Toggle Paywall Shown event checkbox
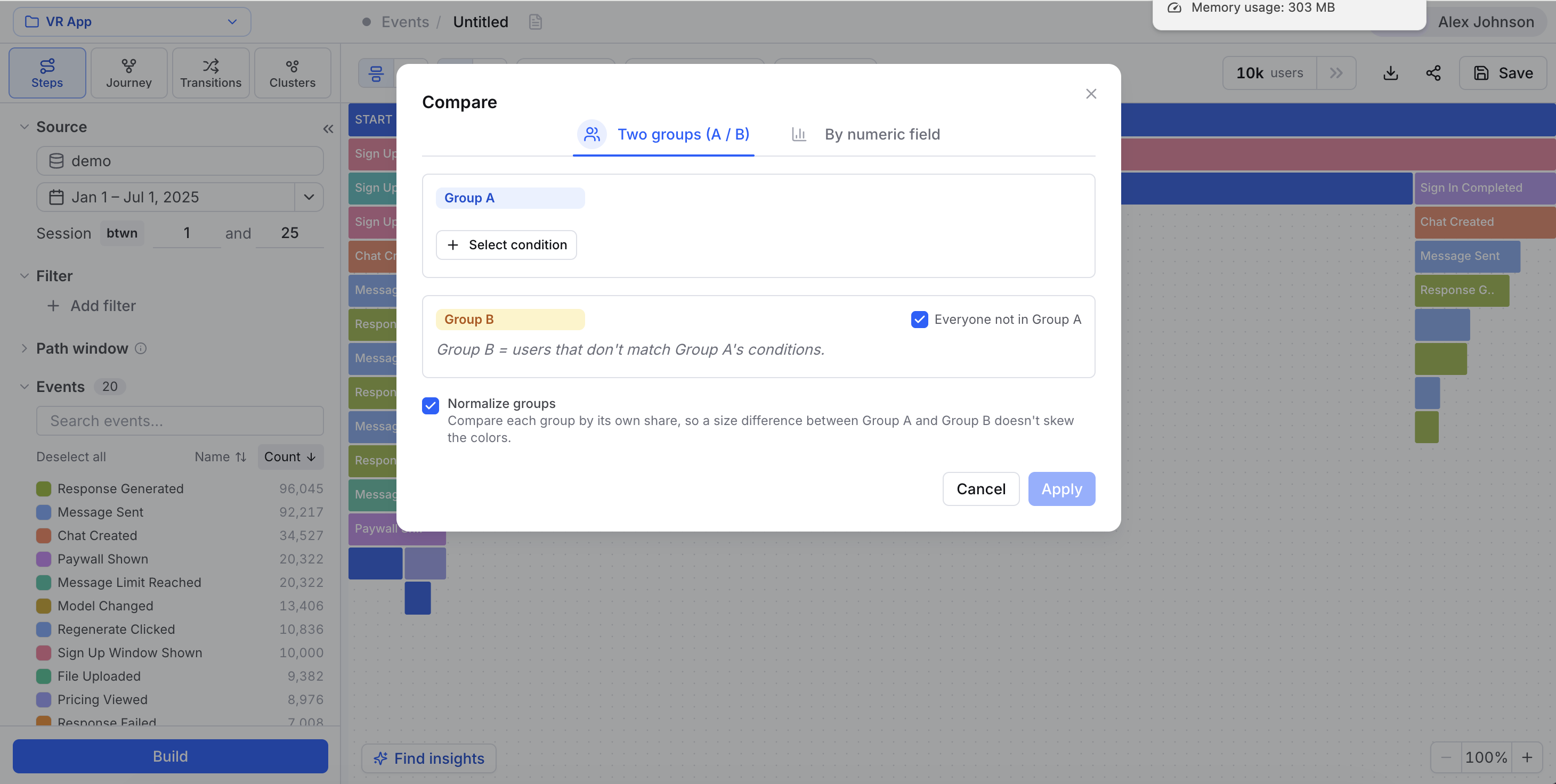 pos(44,559)
